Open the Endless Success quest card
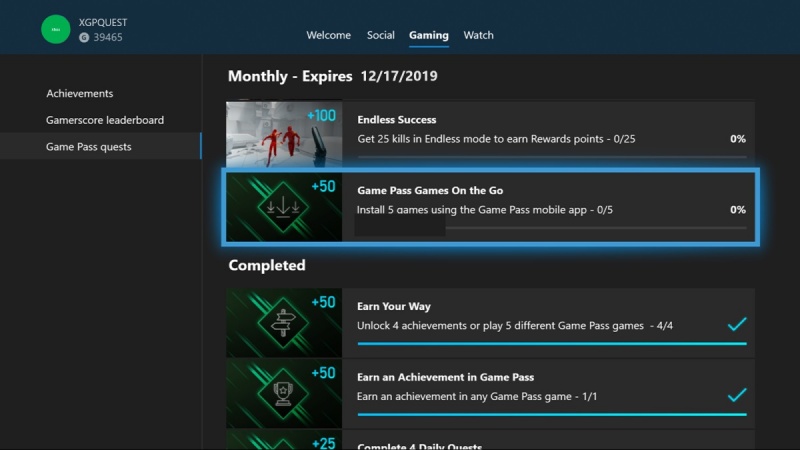800x450 pixels. pyautogui.click(x=490, y=134)
